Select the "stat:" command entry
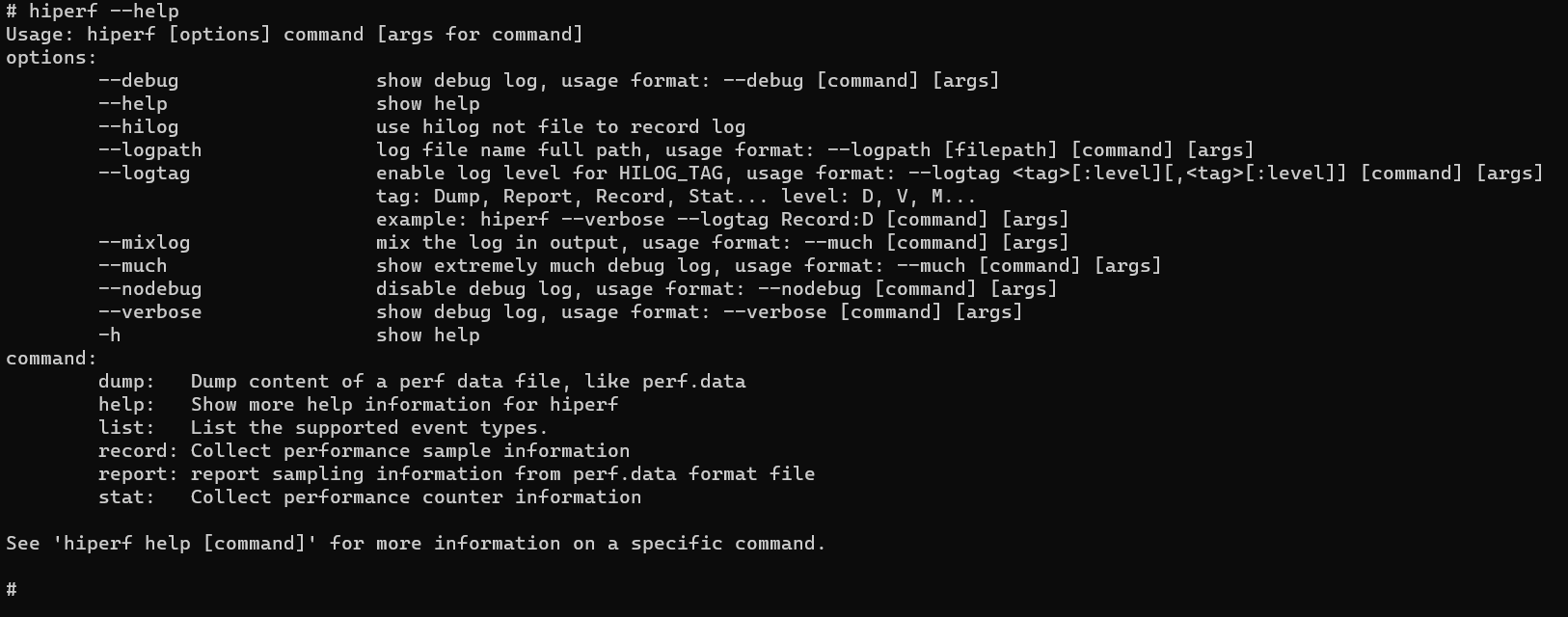This screenshot has width=1568, height=617. pos(126,497)
